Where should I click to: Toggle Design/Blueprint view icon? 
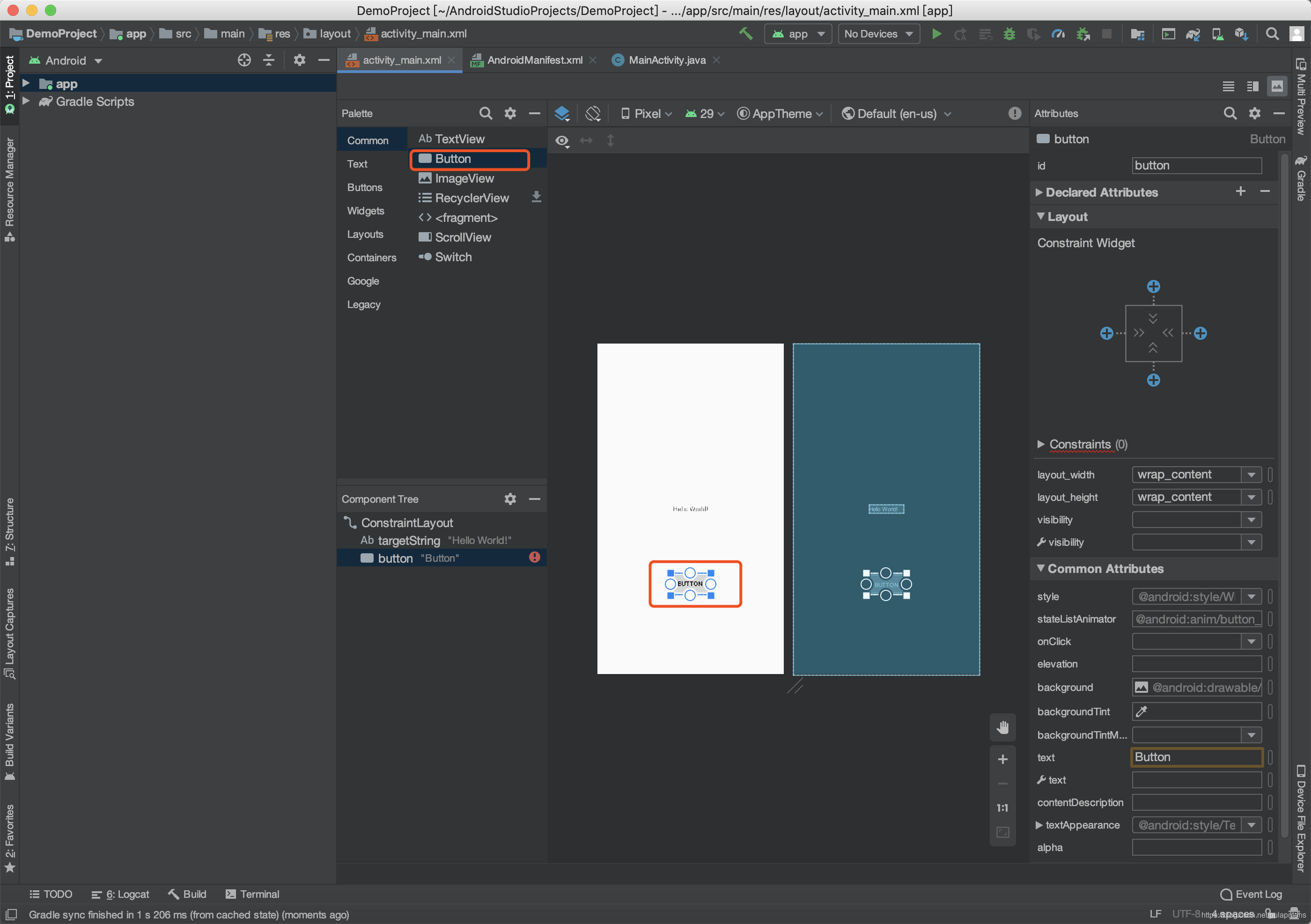click(563, 113)
